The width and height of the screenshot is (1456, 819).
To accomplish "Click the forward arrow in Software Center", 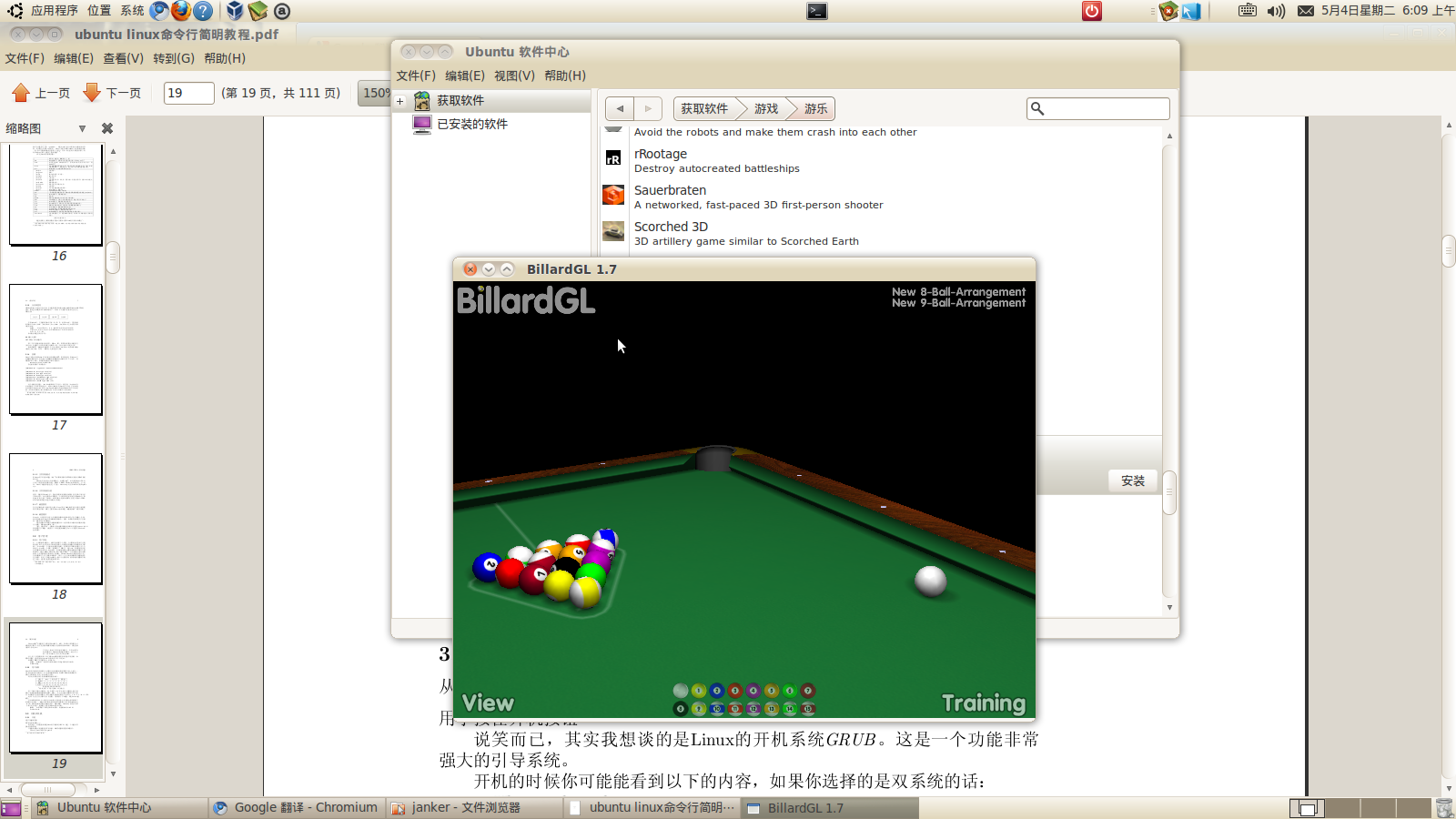I will 648,108.
